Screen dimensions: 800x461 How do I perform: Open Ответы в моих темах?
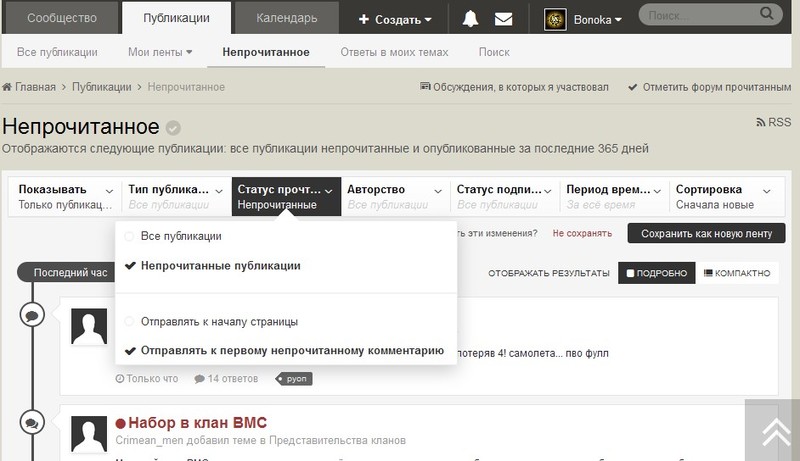click(x=394, y=52)
